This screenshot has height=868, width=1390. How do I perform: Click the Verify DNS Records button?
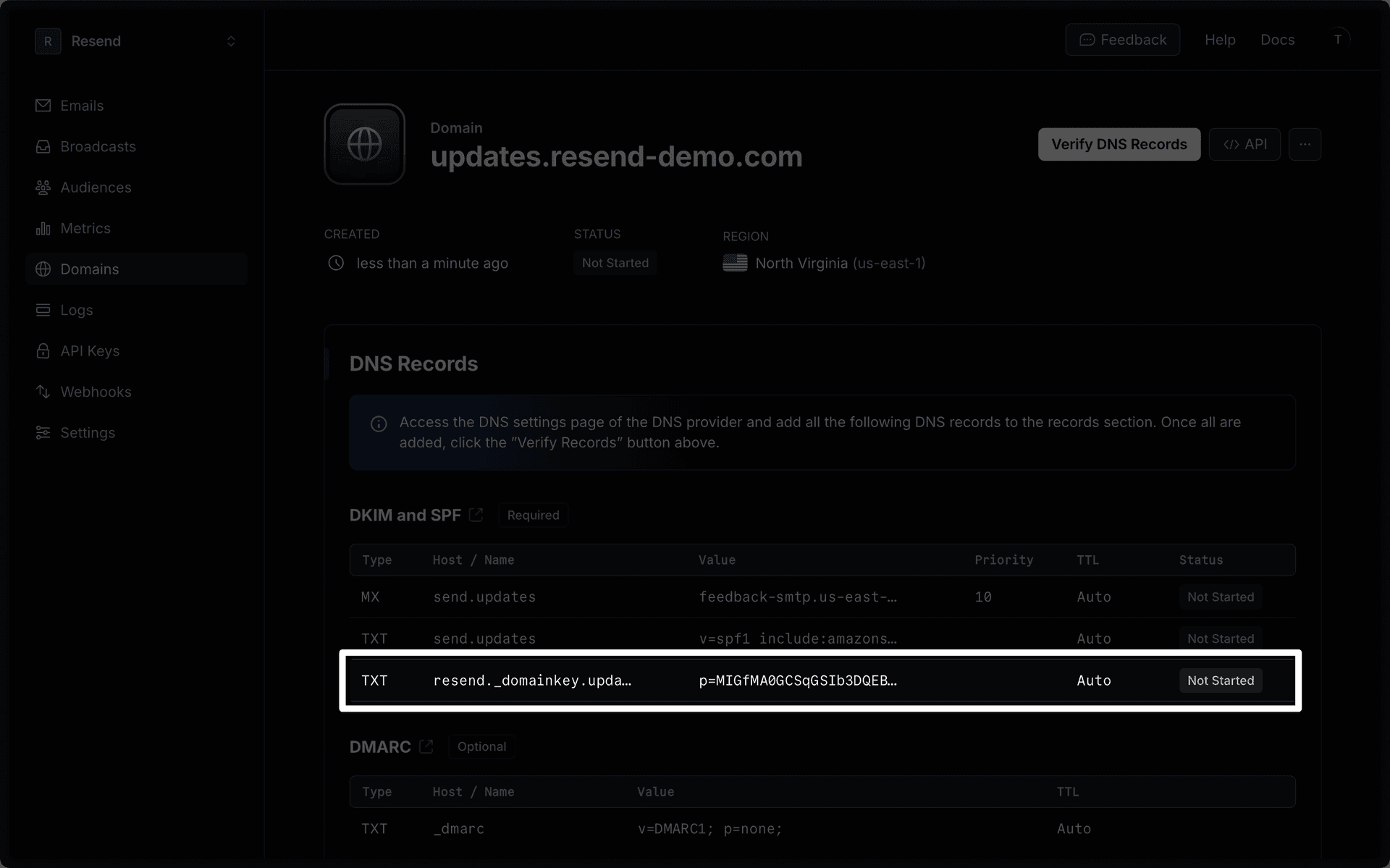1119,145
